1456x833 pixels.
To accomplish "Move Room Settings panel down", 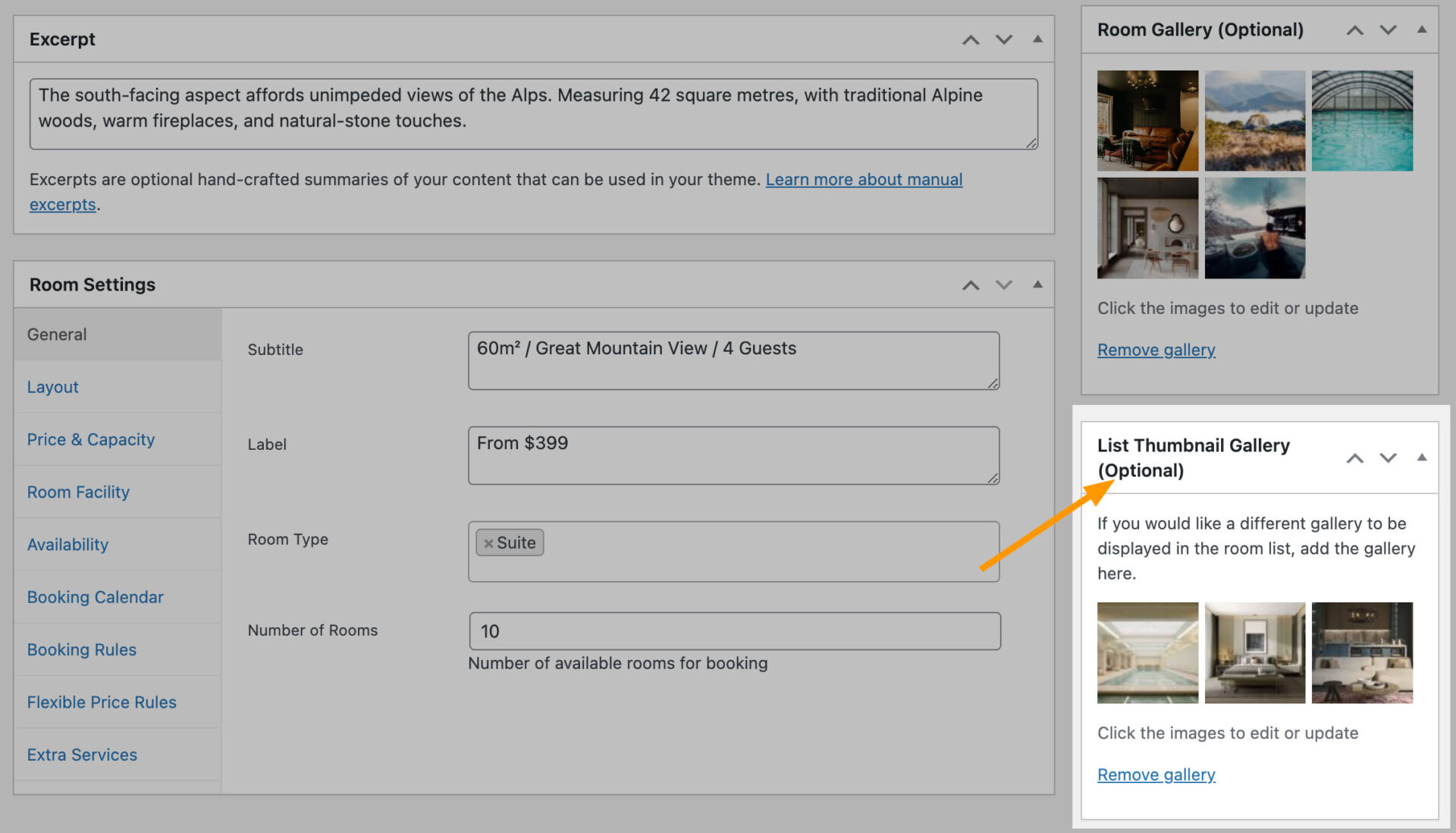I will (1004, 285).
